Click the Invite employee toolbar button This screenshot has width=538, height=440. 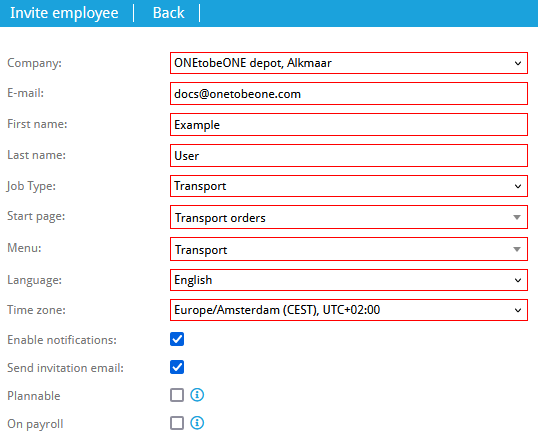(64, 13)
